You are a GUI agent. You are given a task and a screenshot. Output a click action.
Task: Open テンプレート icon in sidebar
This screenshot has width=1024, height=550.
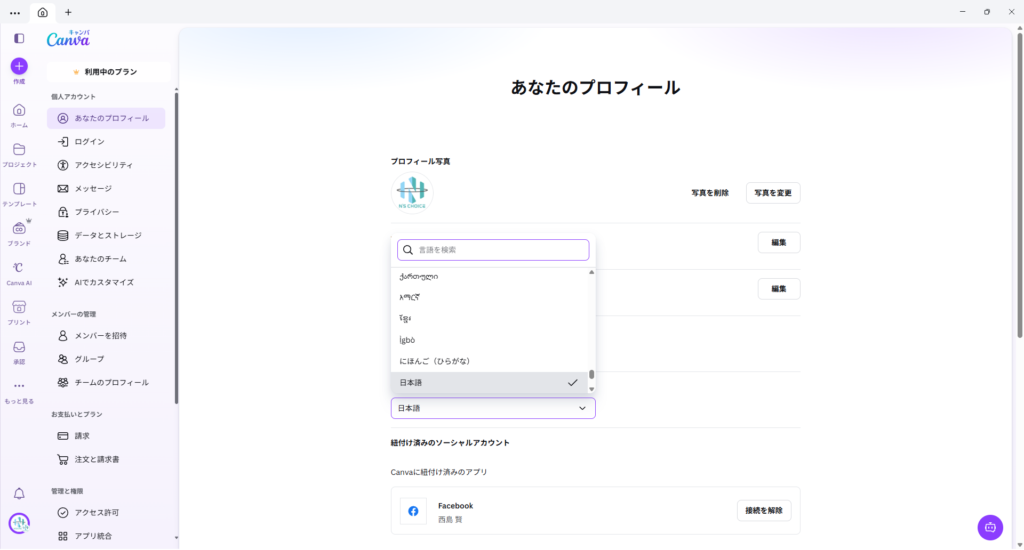(19, 189)
